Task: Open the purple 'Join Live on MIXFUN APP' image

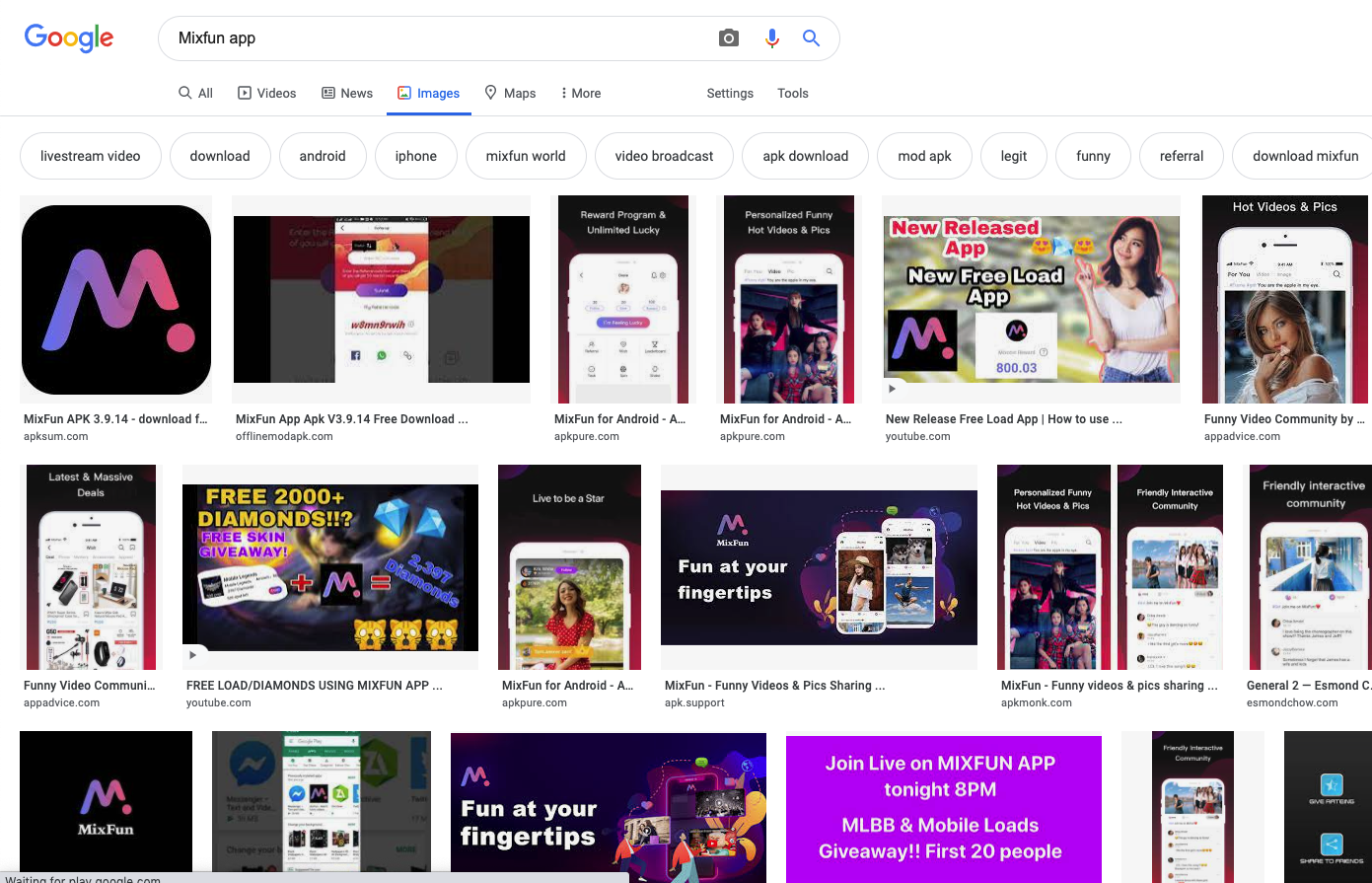Action: 943,808
